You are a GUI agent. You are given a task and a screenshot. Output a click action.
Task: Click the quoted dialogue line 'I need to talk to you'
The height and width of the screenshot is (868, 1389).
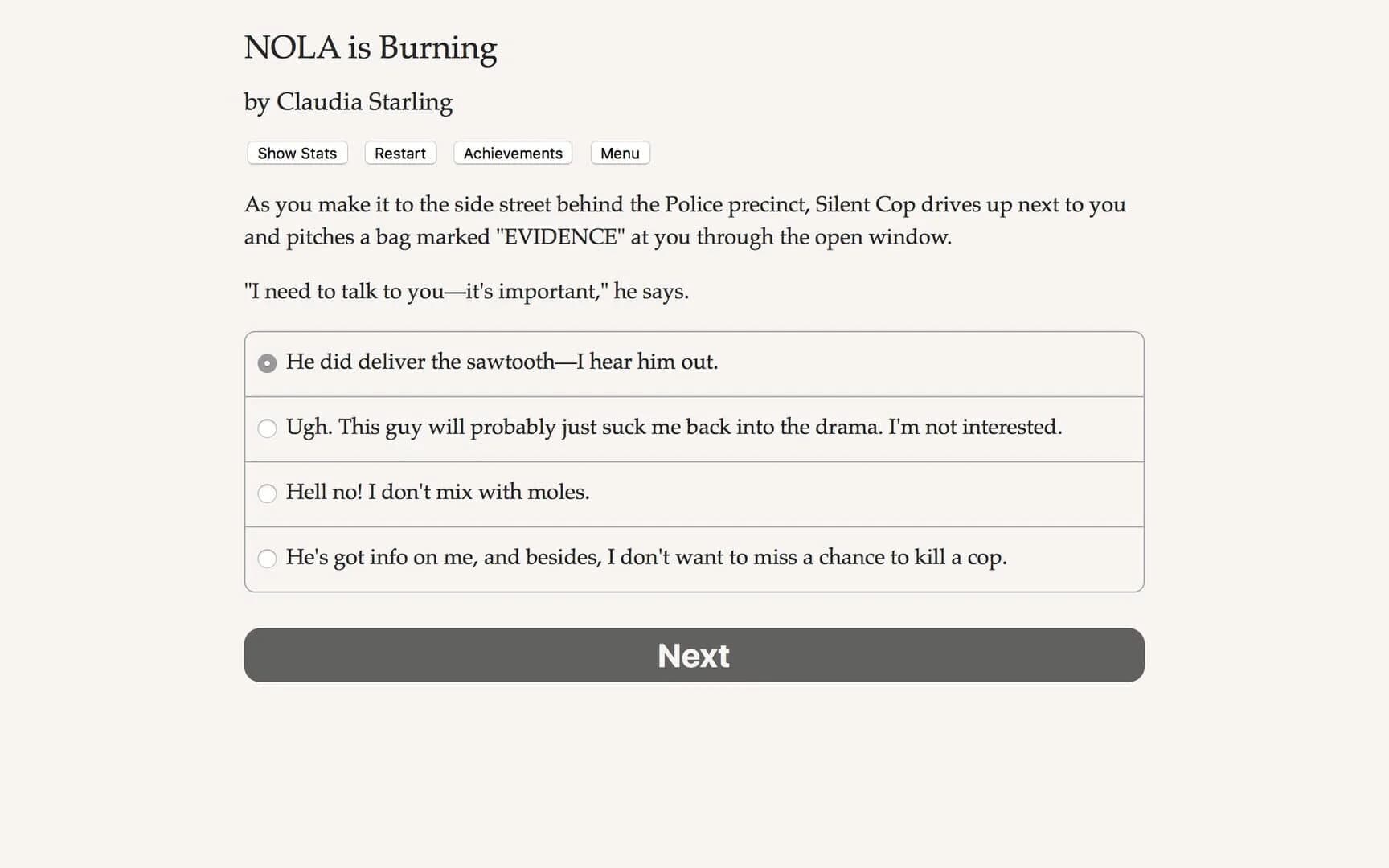[466, 291]
